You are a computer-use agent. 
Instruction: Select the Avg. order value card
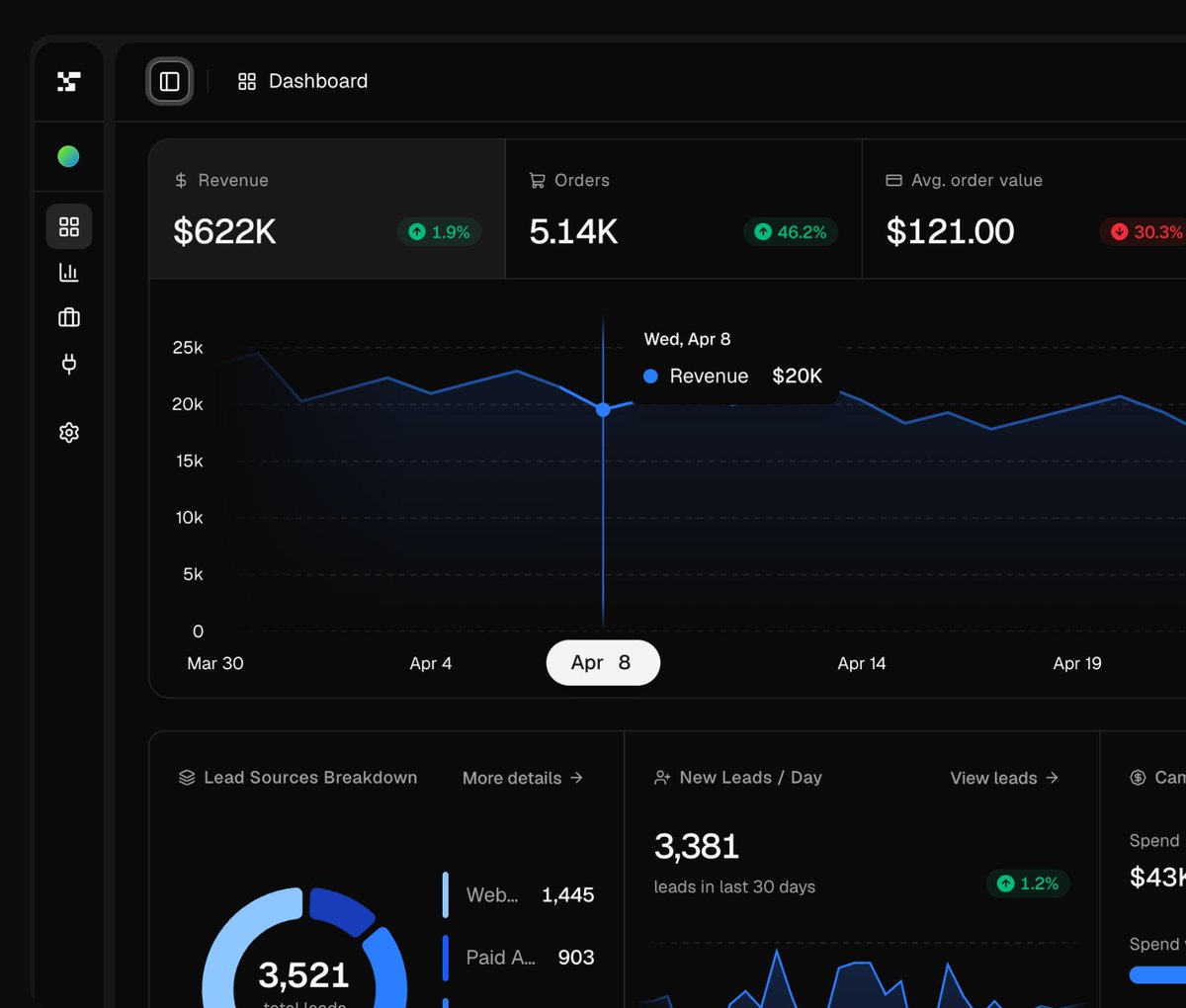(1025, 209)
